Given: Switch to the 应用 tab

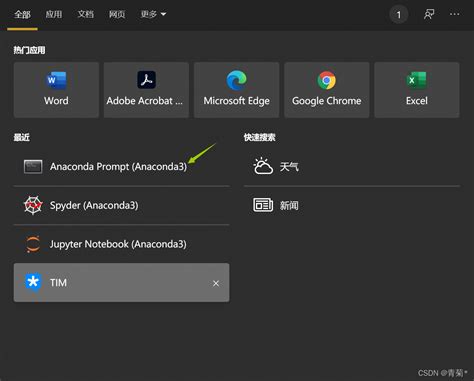Looking at the screenshot, I should click(x=54, y=14).
